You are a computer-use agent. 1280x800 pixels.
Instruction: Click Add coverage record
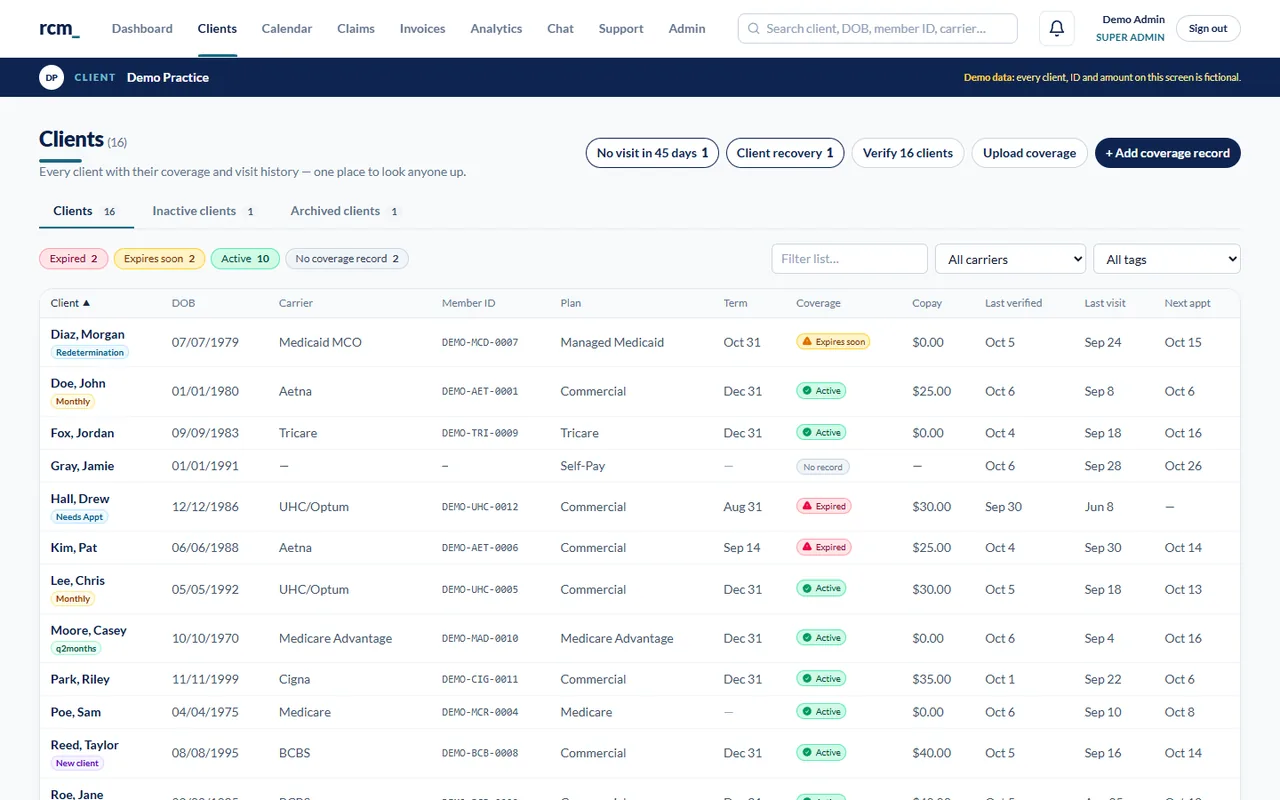tap(1168, 153)
